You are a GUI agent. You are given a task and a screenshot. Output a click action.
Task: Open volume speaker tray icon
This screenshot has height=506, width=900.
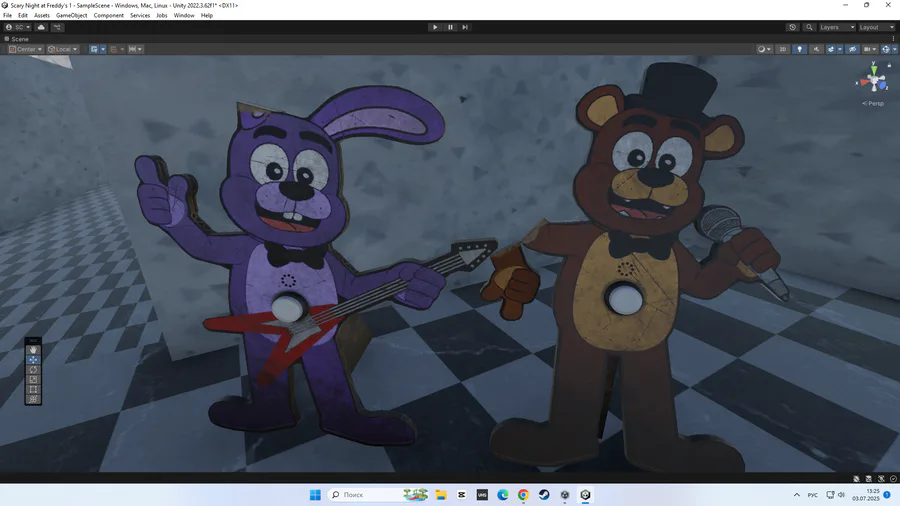841,495
